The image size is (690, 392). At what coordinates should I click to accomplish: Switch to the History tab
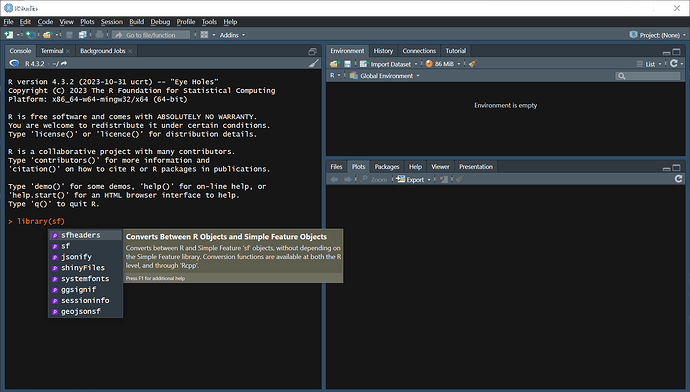383,51
